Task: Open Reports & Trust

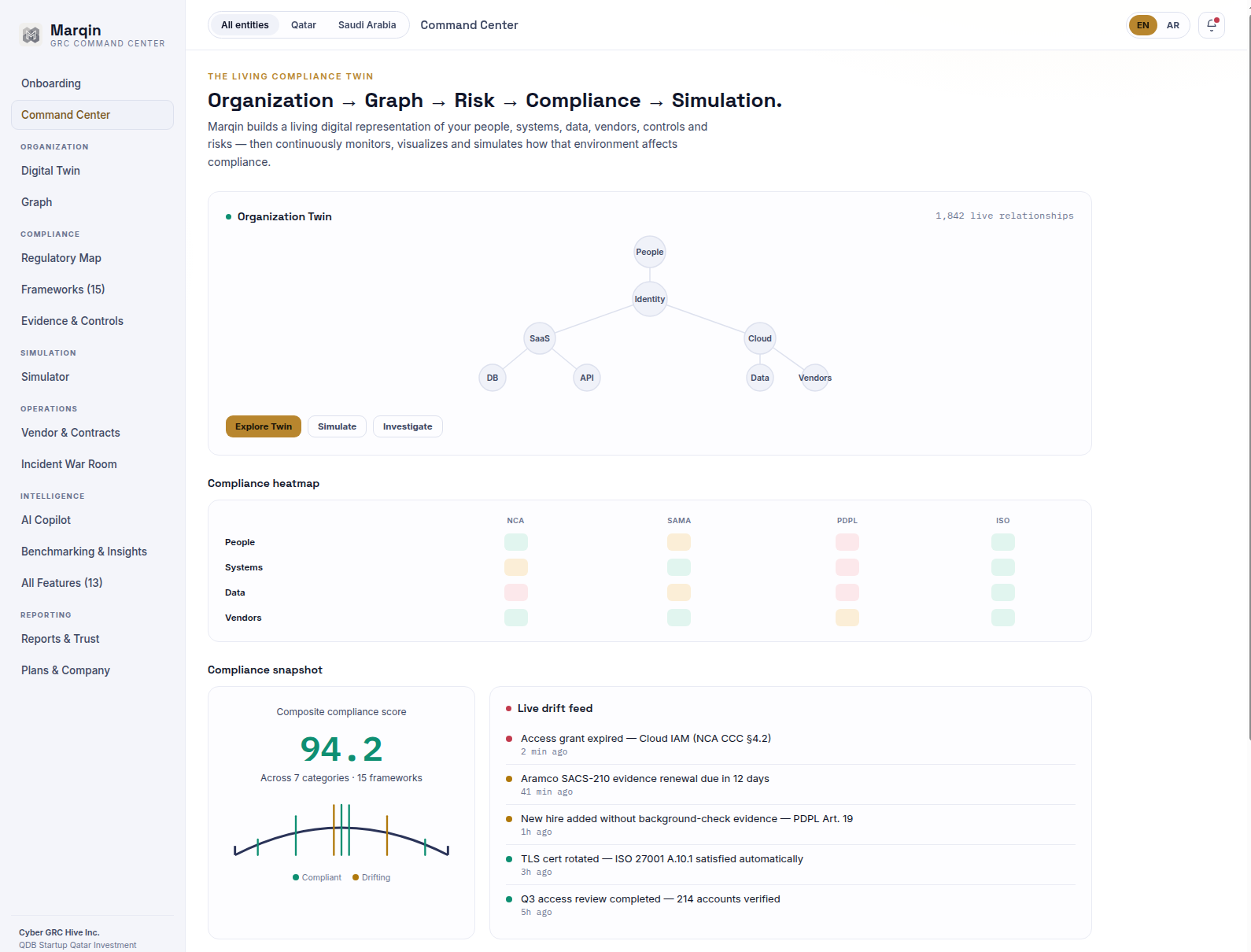Action: click(92, 639)
